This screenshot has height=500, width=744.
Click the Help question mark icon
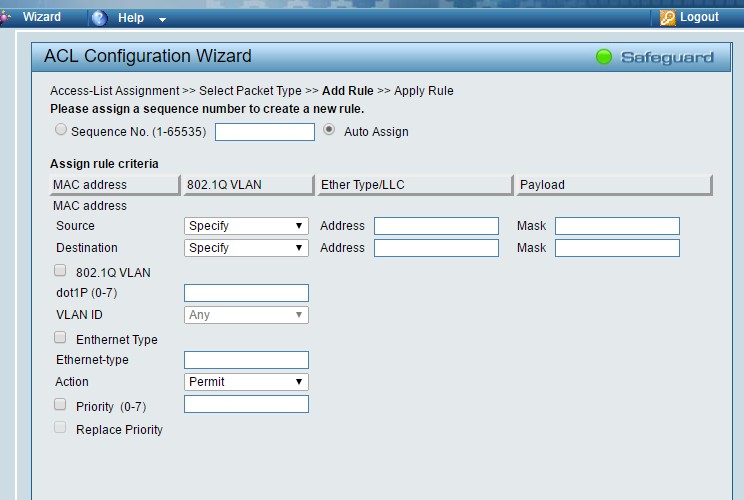(99, 18)
